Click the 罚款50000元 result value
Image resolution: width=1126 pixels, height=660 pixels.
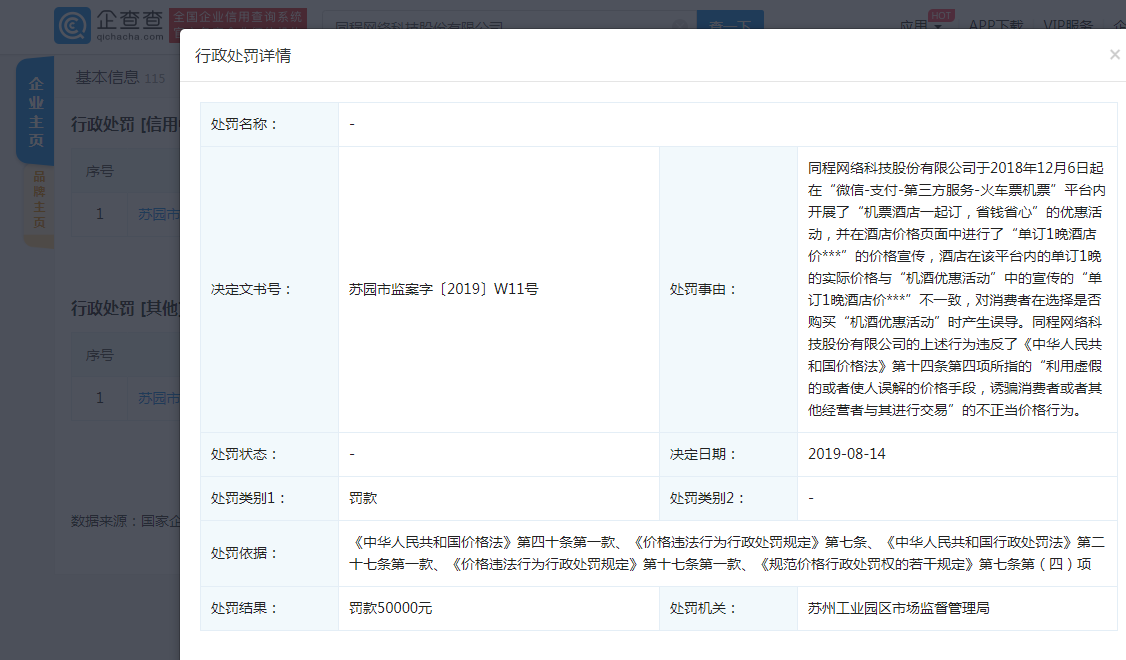pyautogui.click(x=391, y=608)
